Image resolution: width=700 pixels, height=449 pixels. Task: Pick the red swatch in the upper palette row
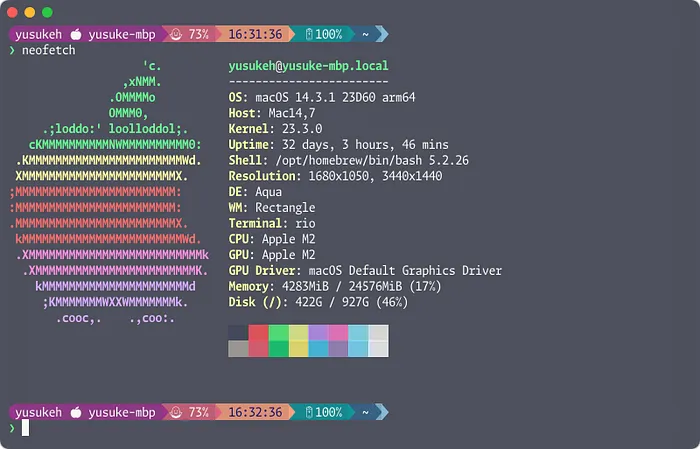pos(258,333)
